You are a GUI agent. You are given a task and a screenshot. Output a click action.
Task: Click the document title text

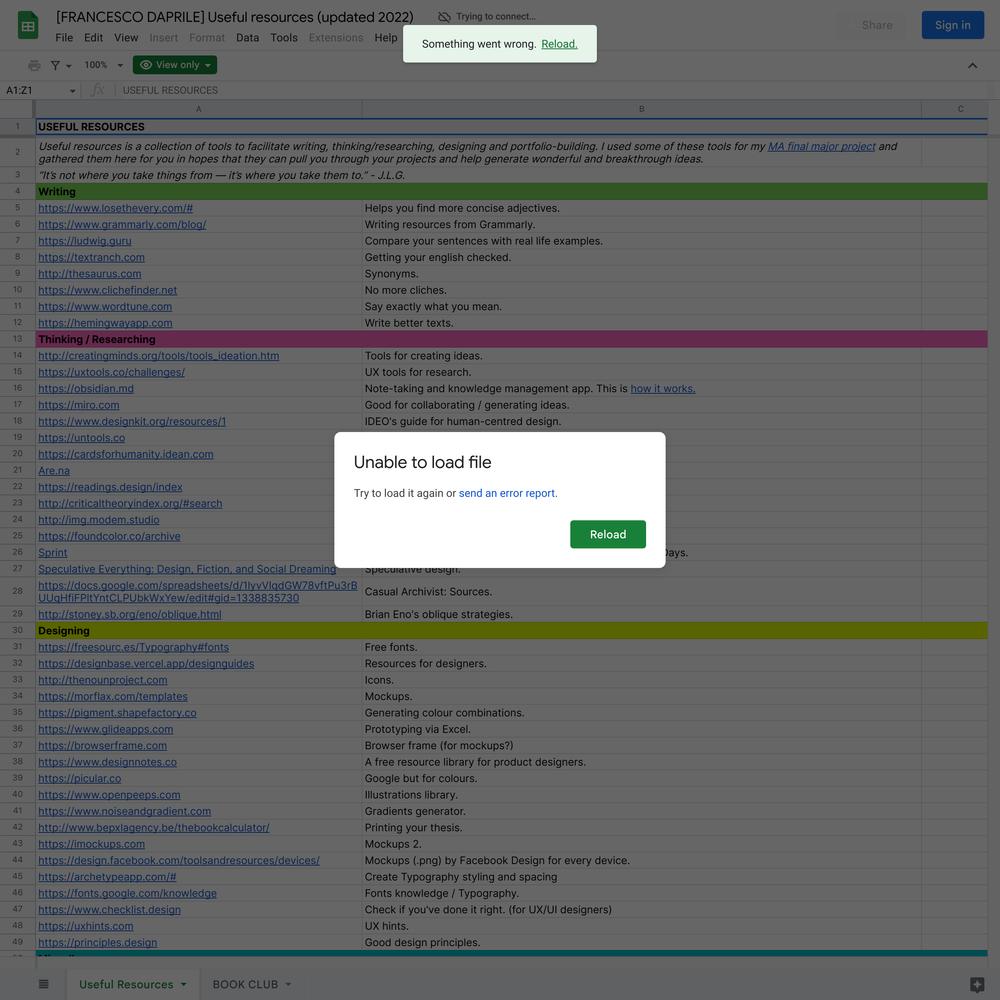235,17
